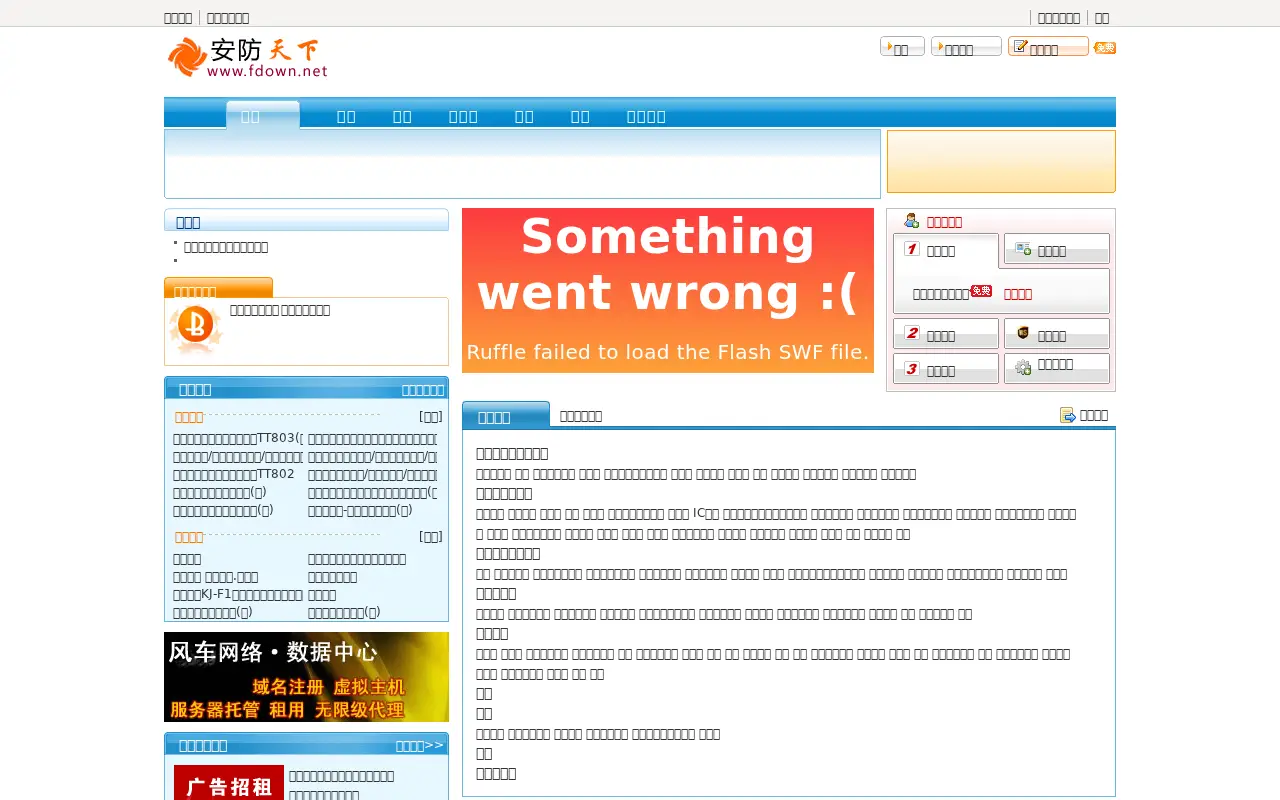Open the list entry containing KJ-F1

238,594
